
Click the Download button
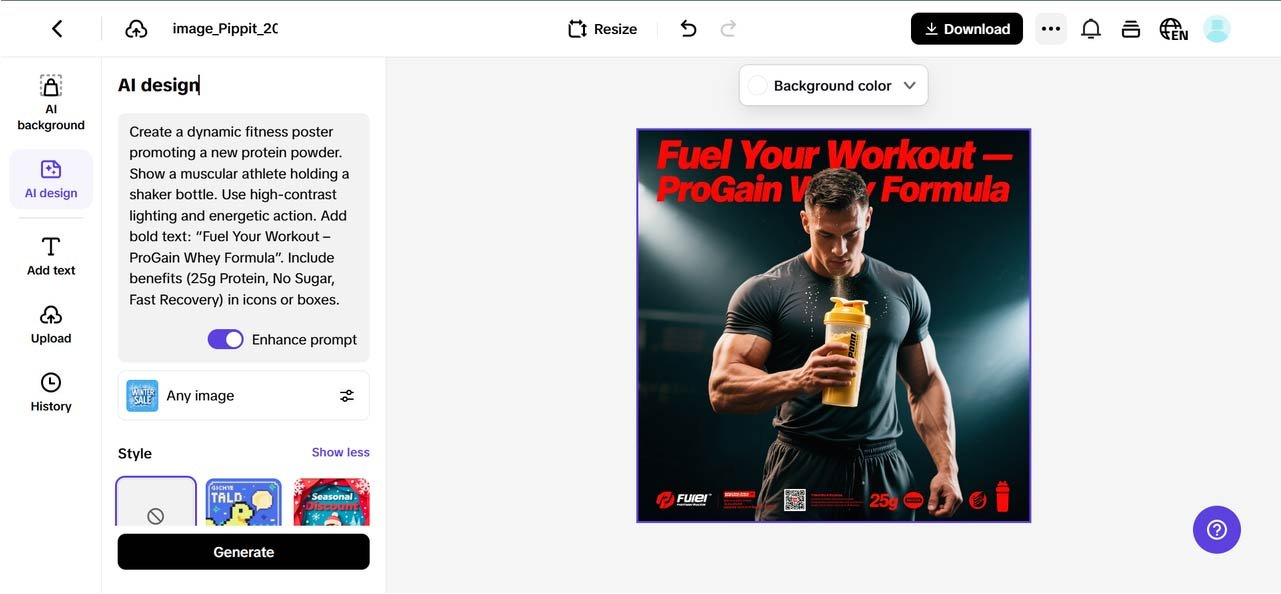pyautogui.click(x=966, y=29)
